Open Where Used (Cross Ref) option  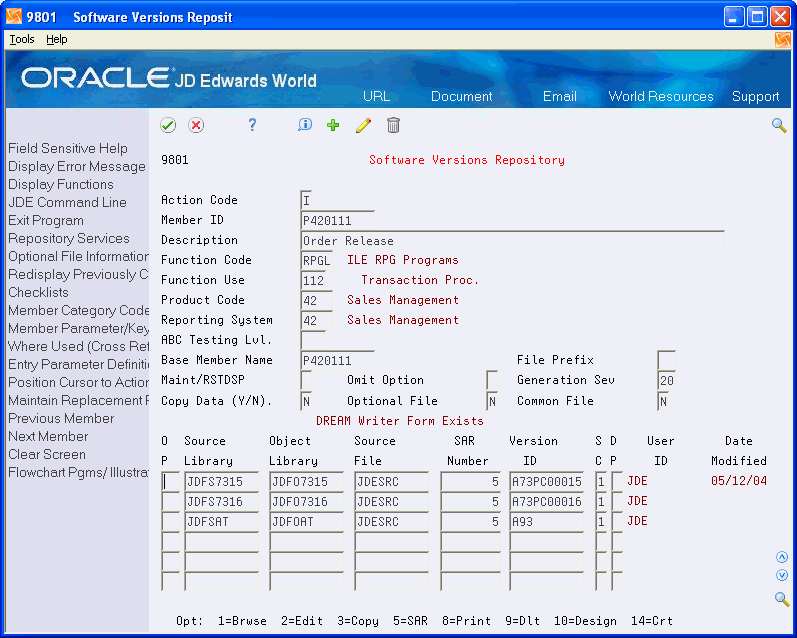click(78, 346)
